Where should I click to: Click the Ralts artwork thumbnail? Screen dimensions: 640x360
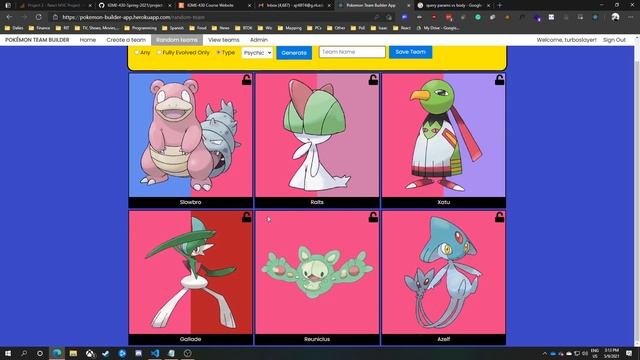tap(317, 135)
